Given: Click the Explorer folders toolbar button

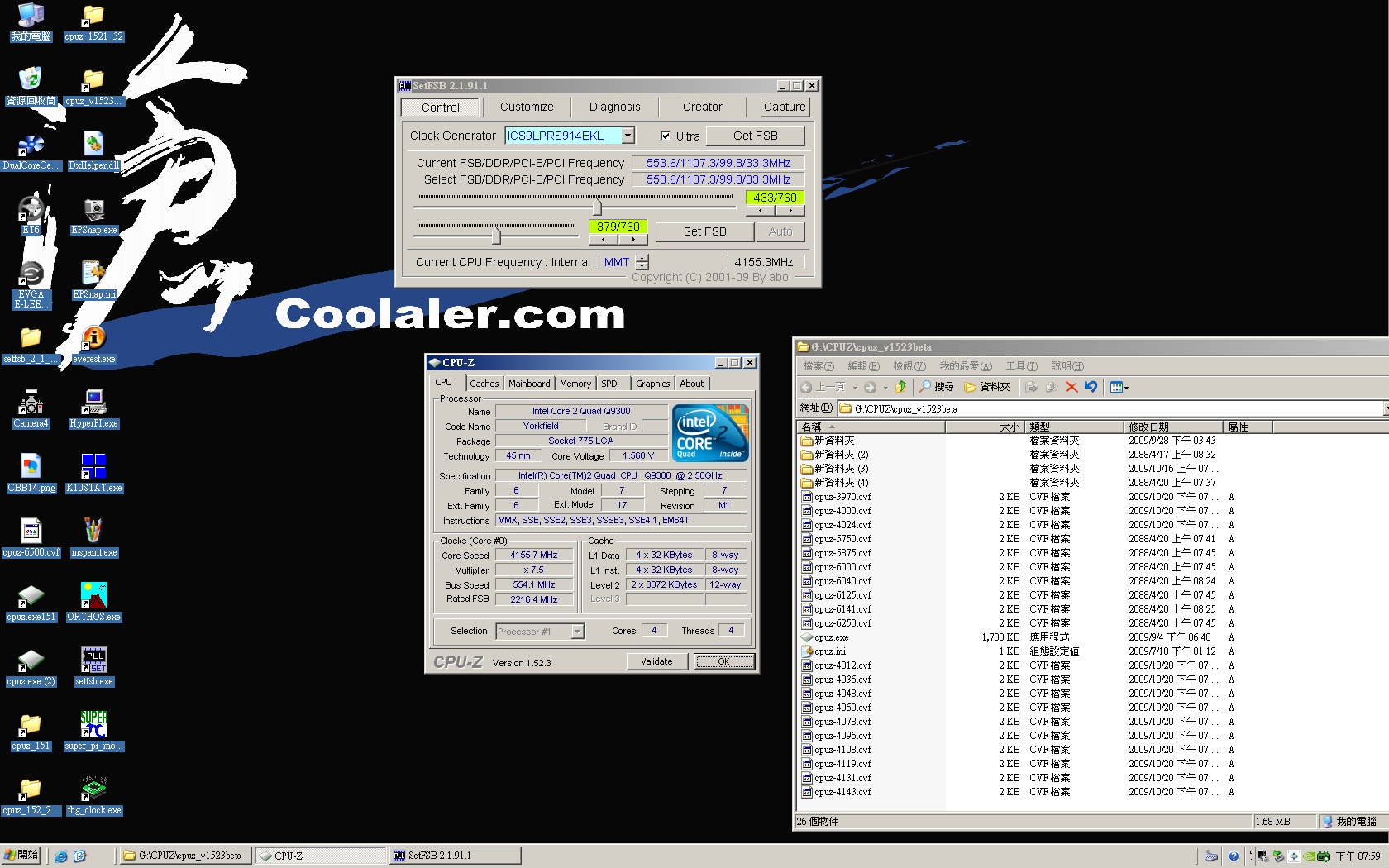Looking at the screenshot, I should pos(986,386).
